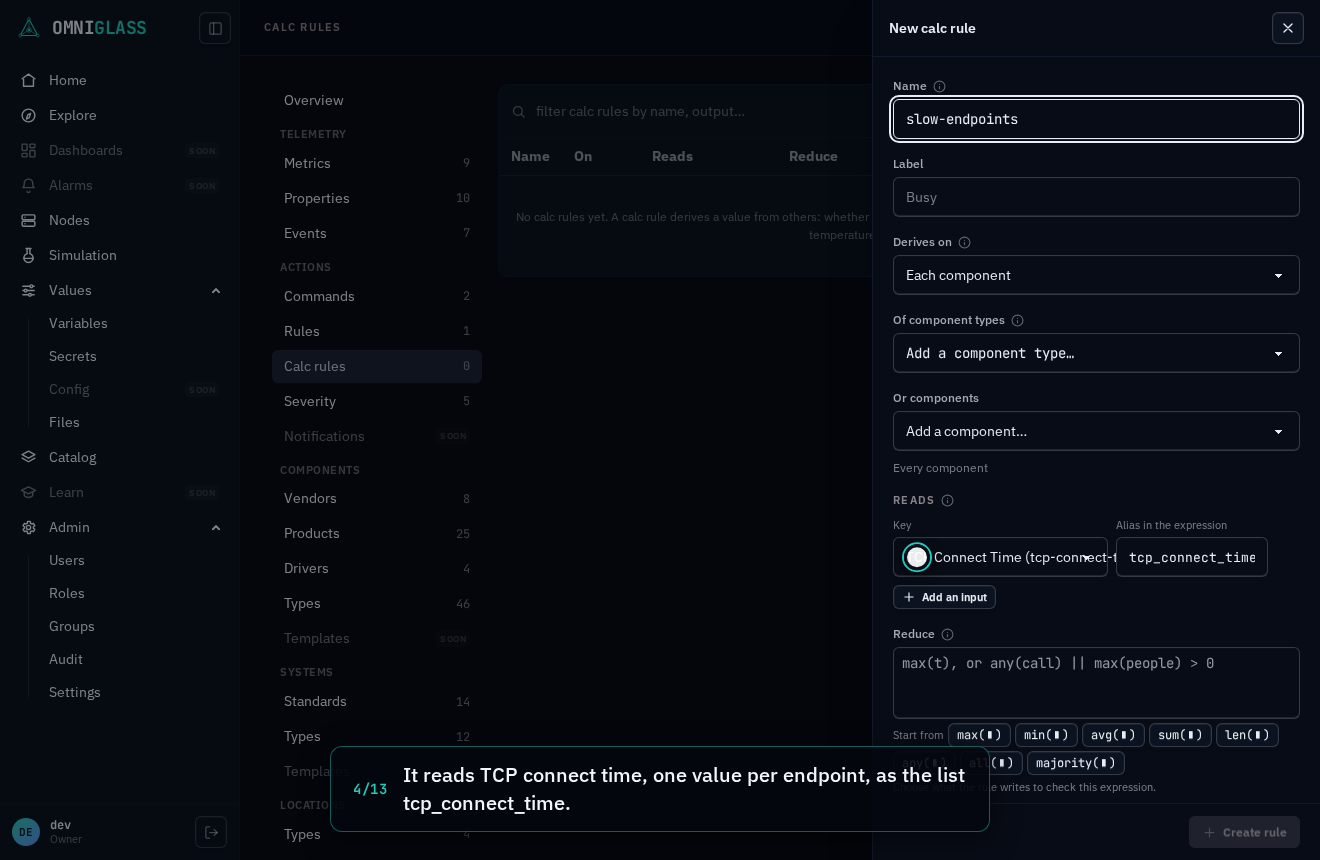The image size is (1320, 860).
Task: Collapse the Admin section chevron
Action: (x=216, y=527)
